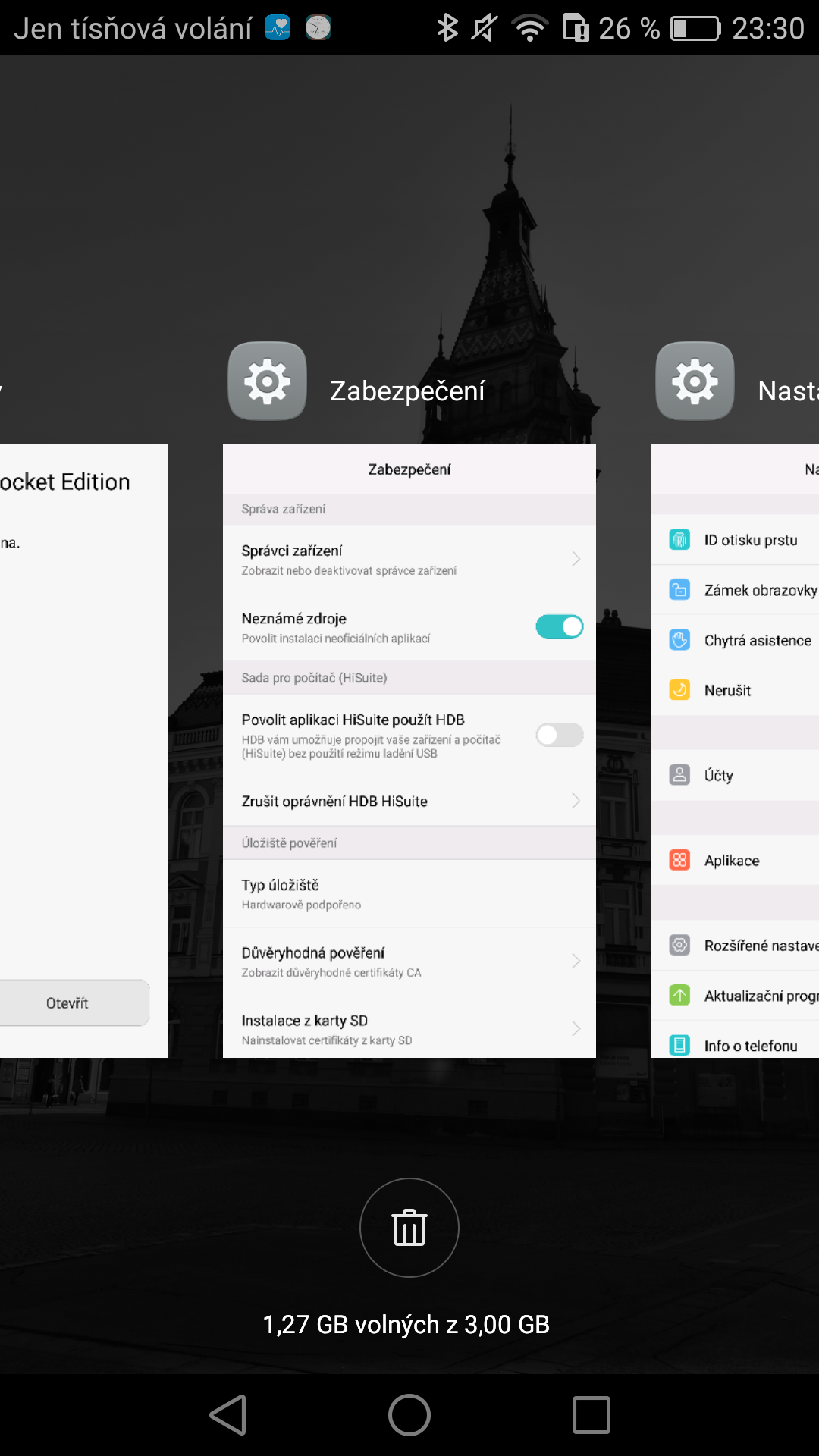
Task: Tap the Chytrá asistence hand icon
Action: (679, 640)
